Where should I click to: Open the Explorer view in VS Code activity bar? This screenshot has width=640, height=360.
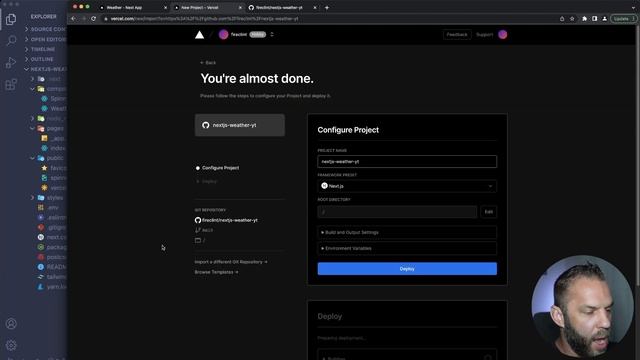(11, 19)
